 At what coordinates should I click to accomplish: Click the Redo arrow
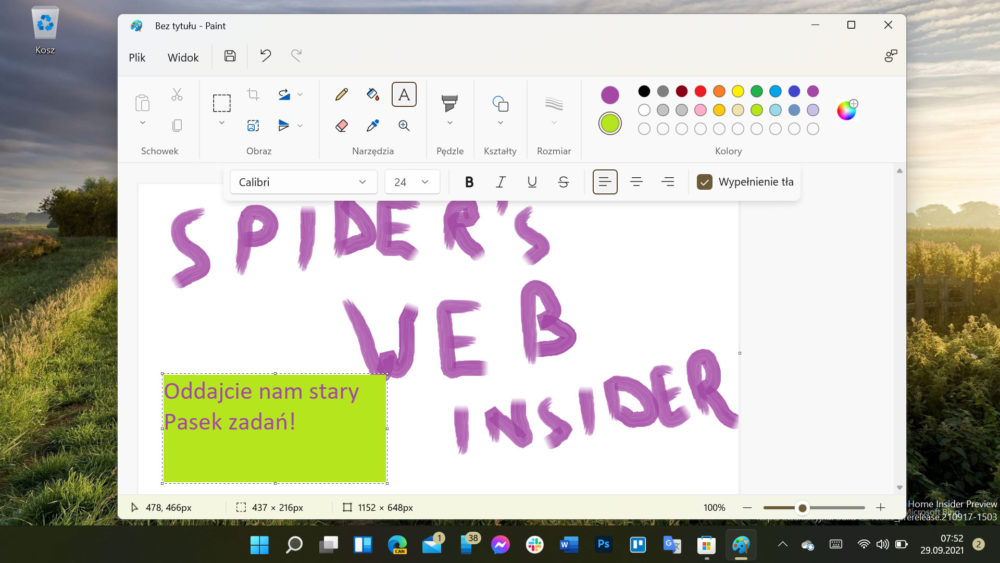297,56
